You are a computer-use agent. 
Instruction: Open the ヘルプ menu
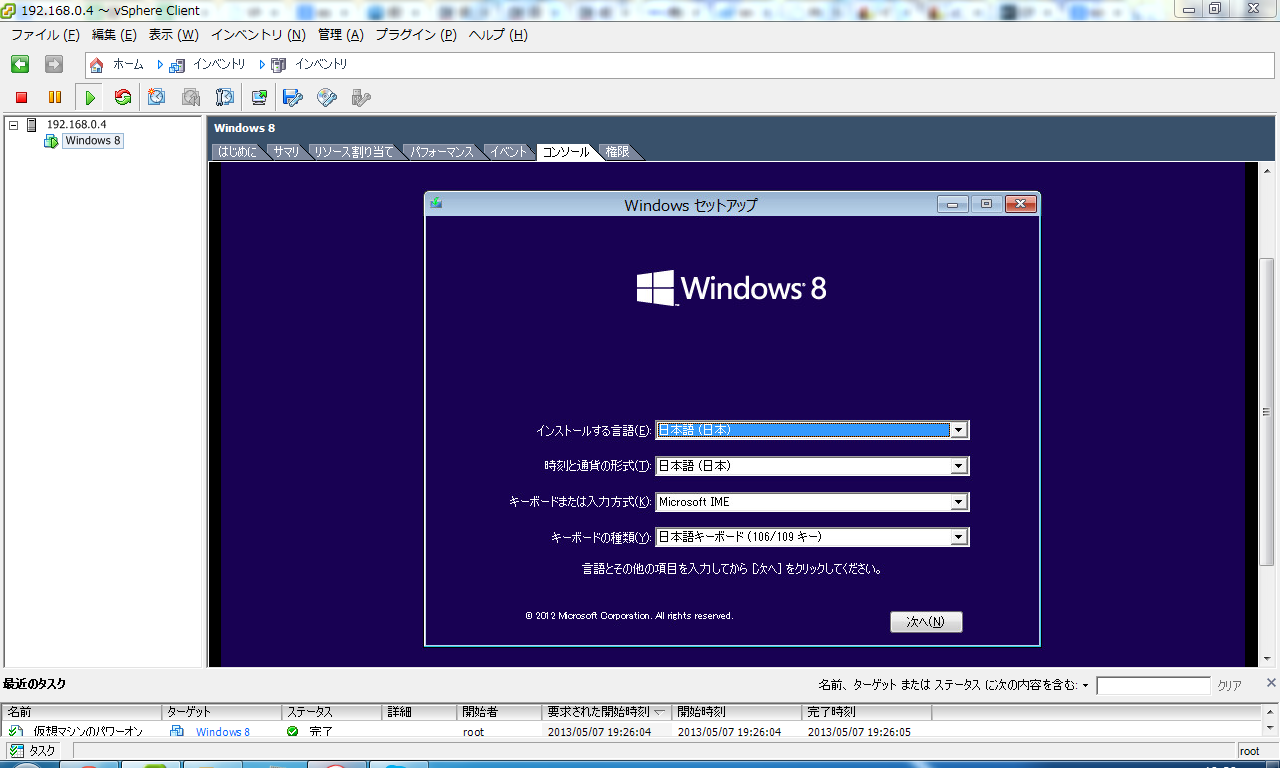(x=498, y=35)
